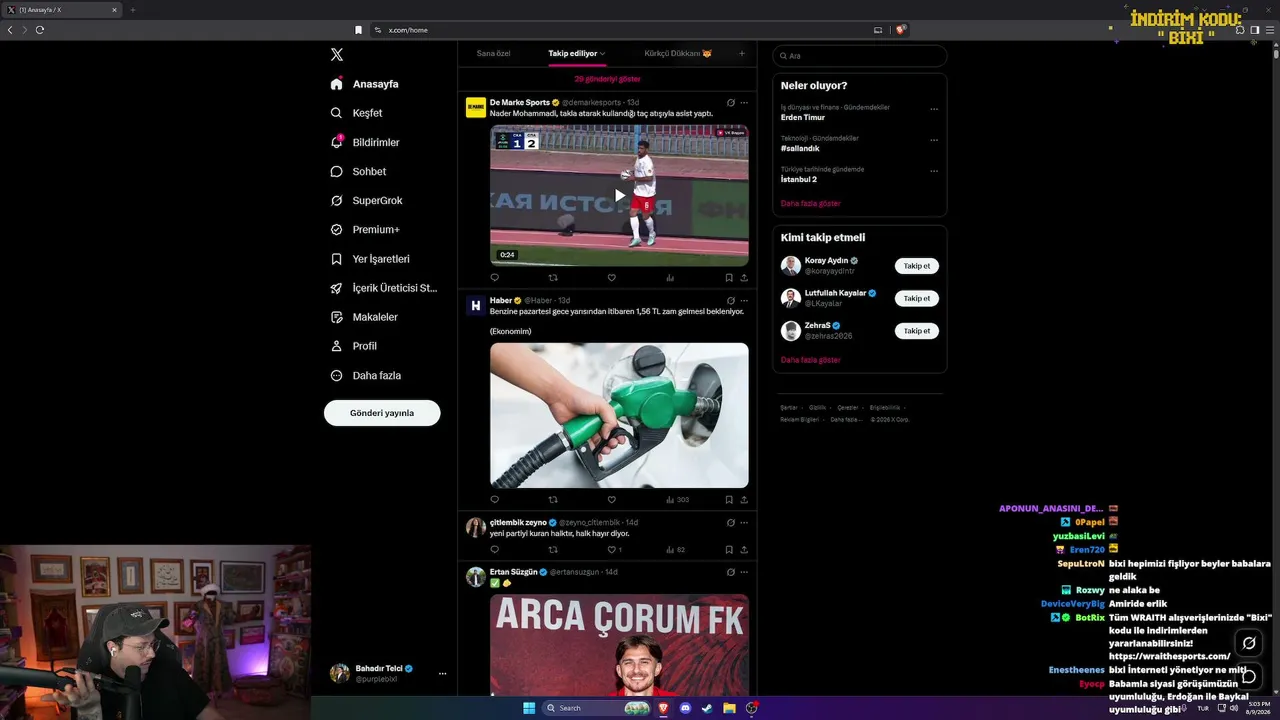Go to Anasayfa in the sidebar
The image size is (1280, 720).
[365, 84]
